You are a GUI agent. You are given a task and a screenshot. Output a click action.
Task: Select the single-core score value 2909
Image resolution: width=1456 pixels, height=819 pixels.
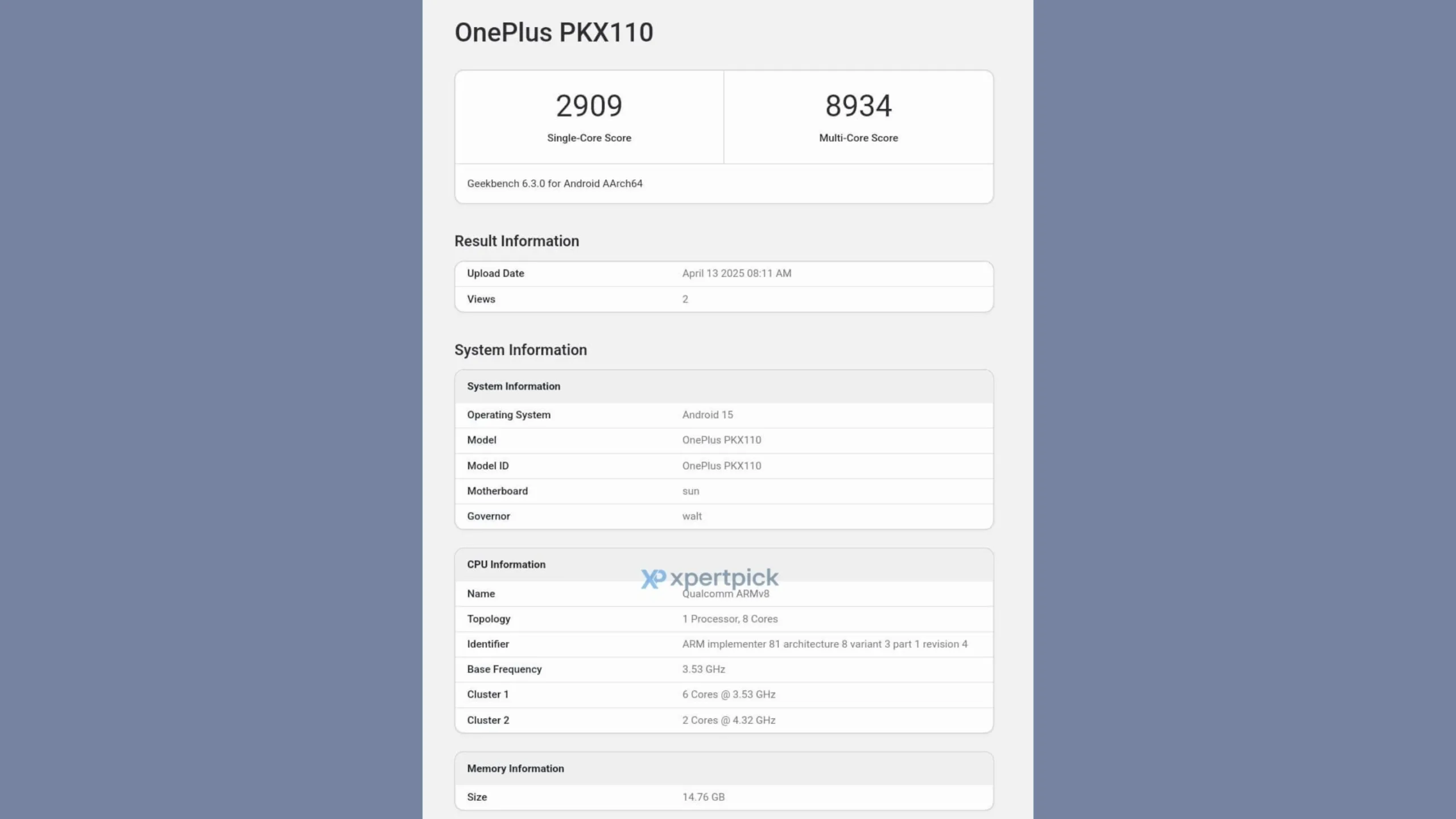(589, 106)
